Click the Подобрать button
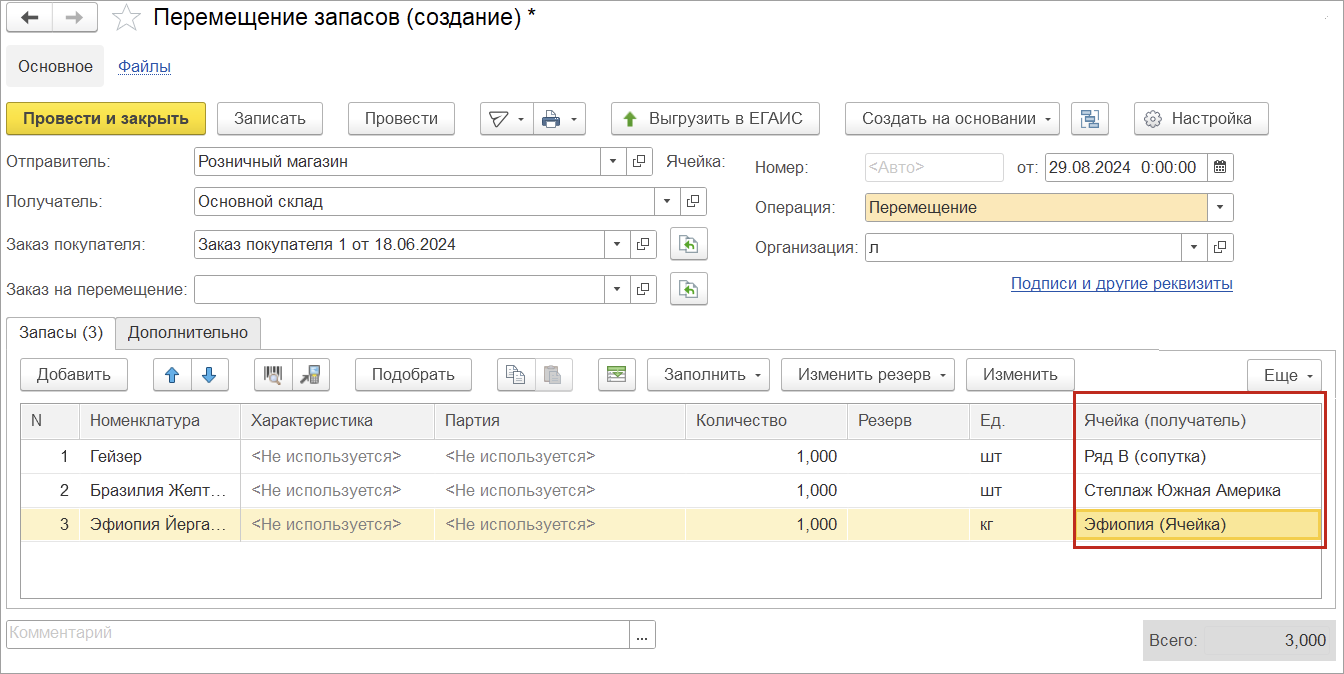 pos(413,375)
